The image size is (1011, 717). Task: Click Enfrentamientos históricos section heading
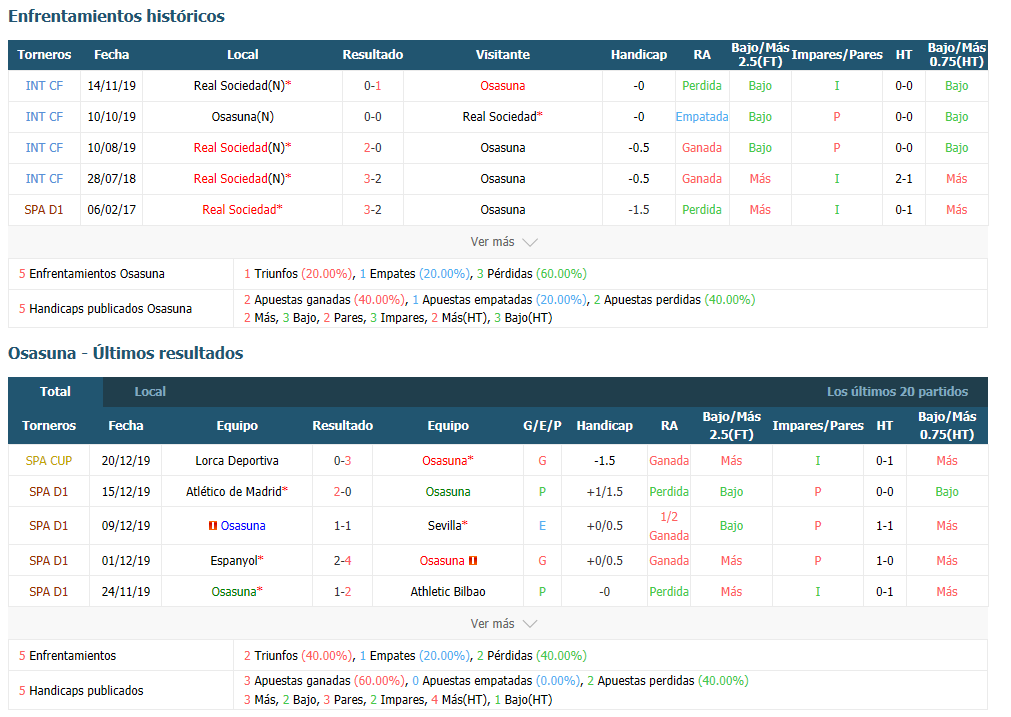(116, 16)
